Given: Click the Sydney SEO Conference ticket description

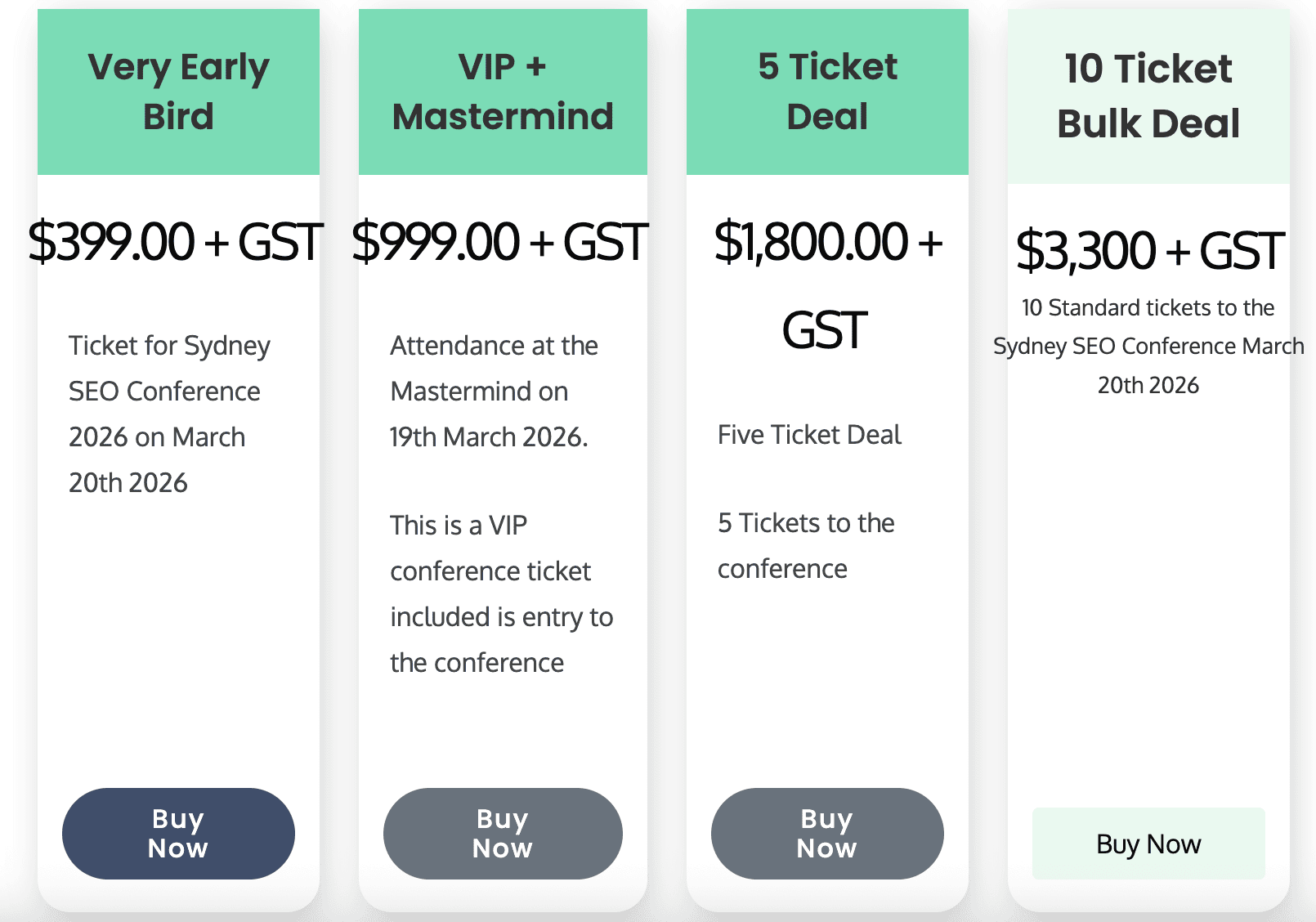Looking at the screenshot, I should click(168, 414).
